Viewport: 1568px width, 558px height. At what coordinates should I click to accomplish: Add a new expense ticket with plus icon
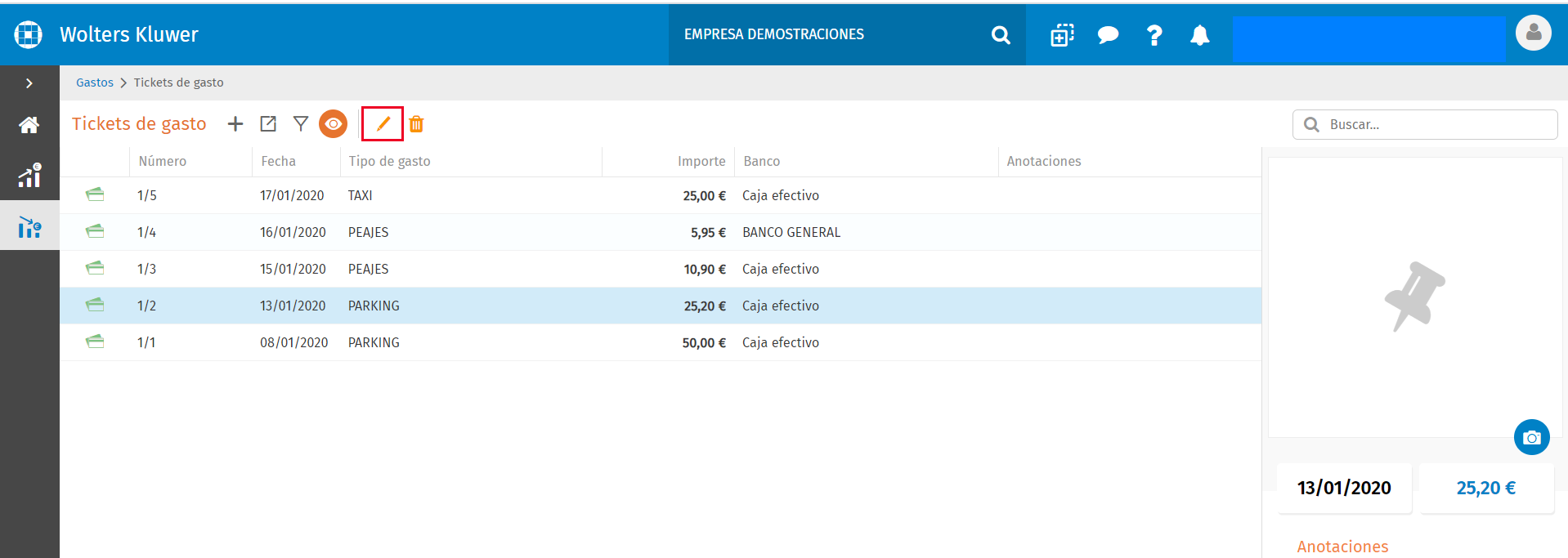pos(235,124)
